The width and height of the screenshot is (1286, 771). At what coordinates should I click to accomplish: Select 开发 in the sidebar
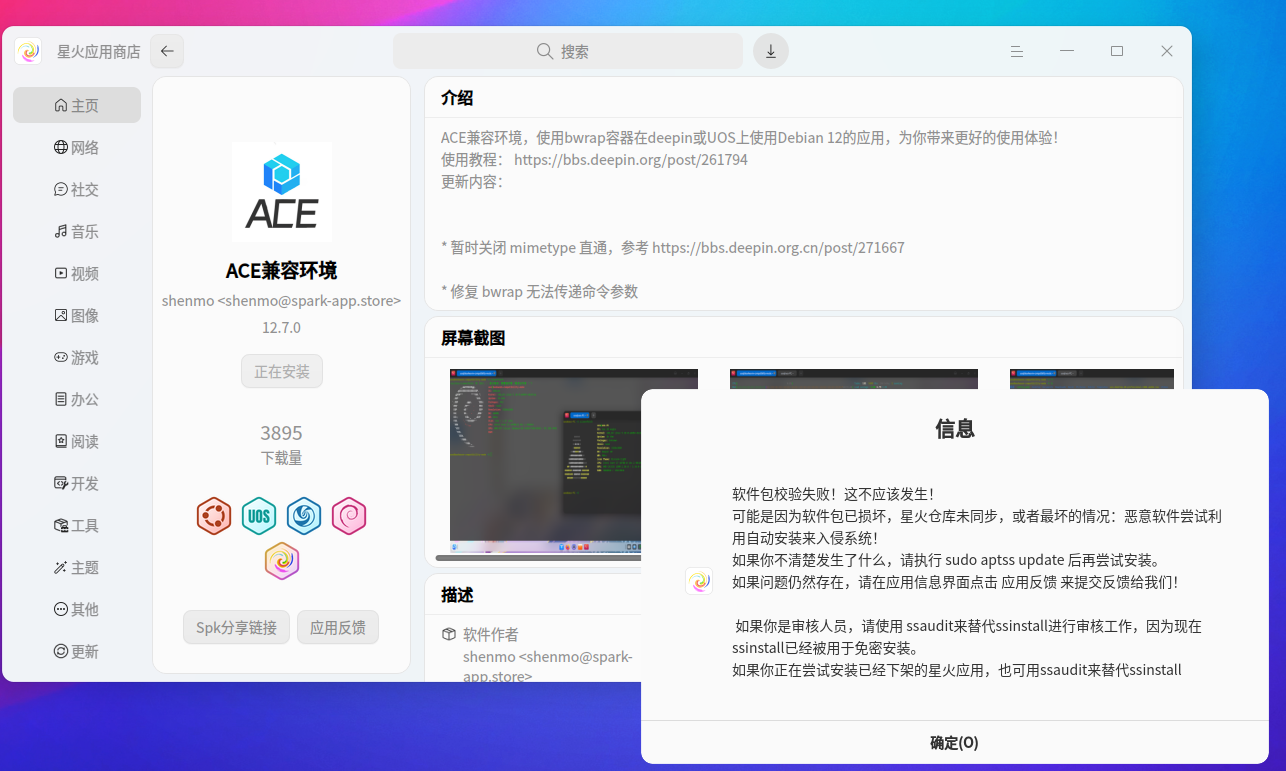coord(77,483)
